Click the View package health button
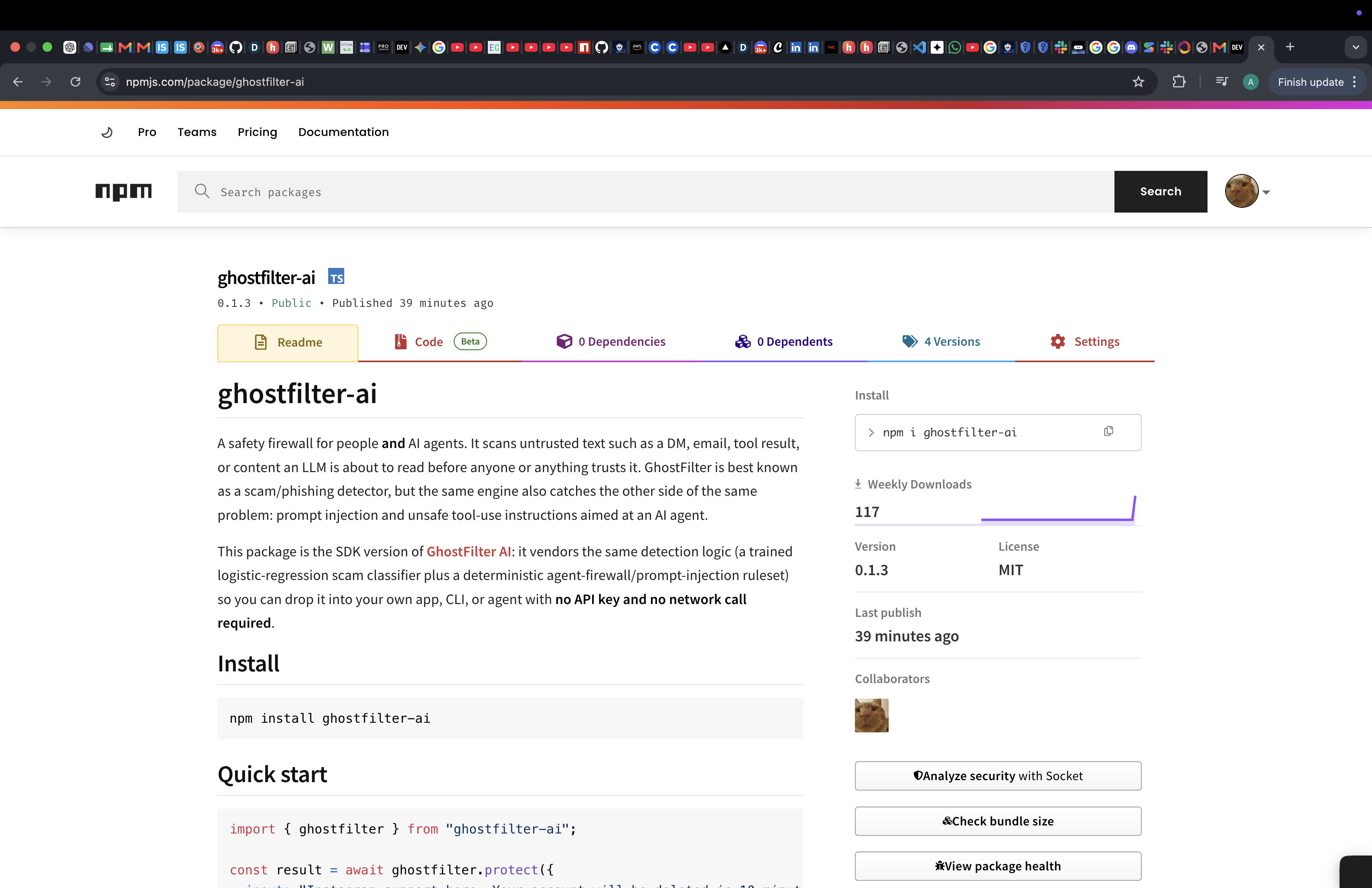Image resolution: width=1372 pixels, height=888 pixels. 998,866
